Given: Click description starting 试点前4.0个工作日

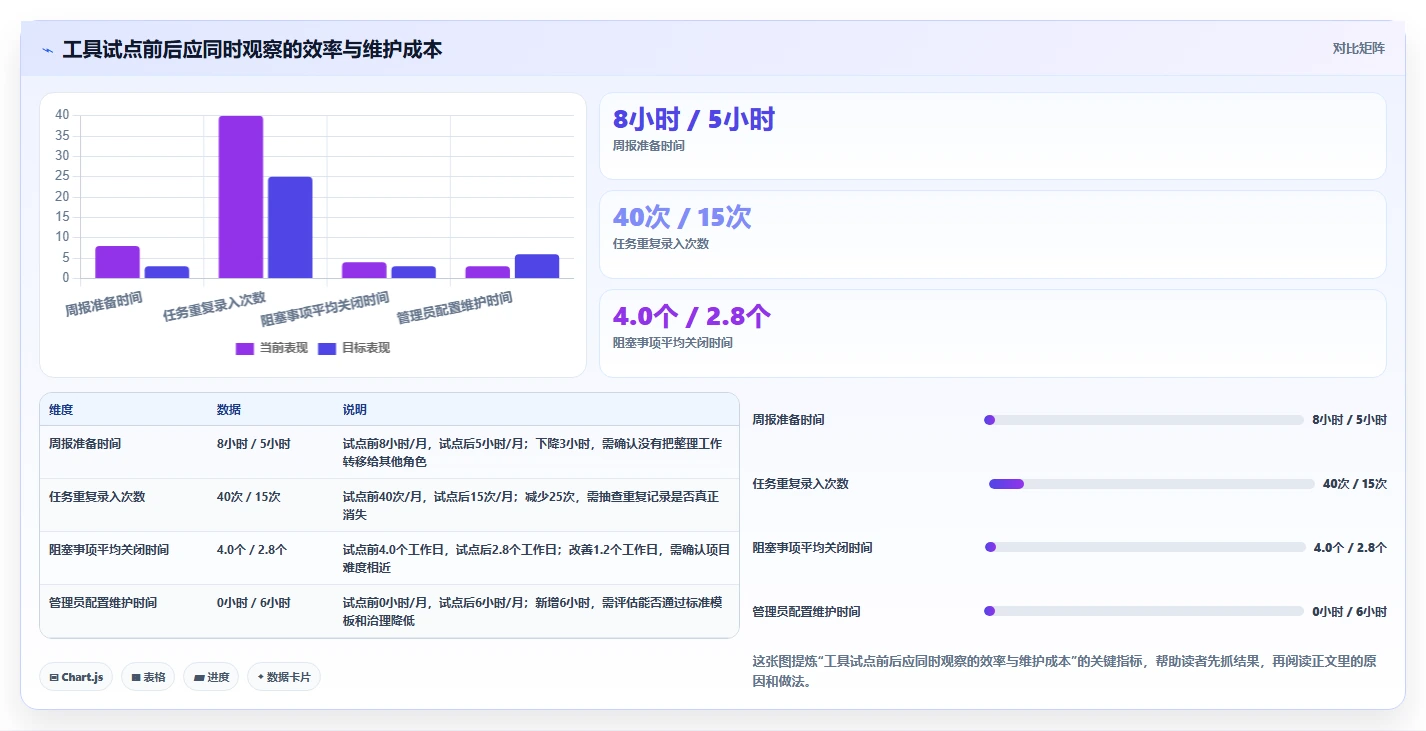Looking at the screenshot, I should click(536, 558).
